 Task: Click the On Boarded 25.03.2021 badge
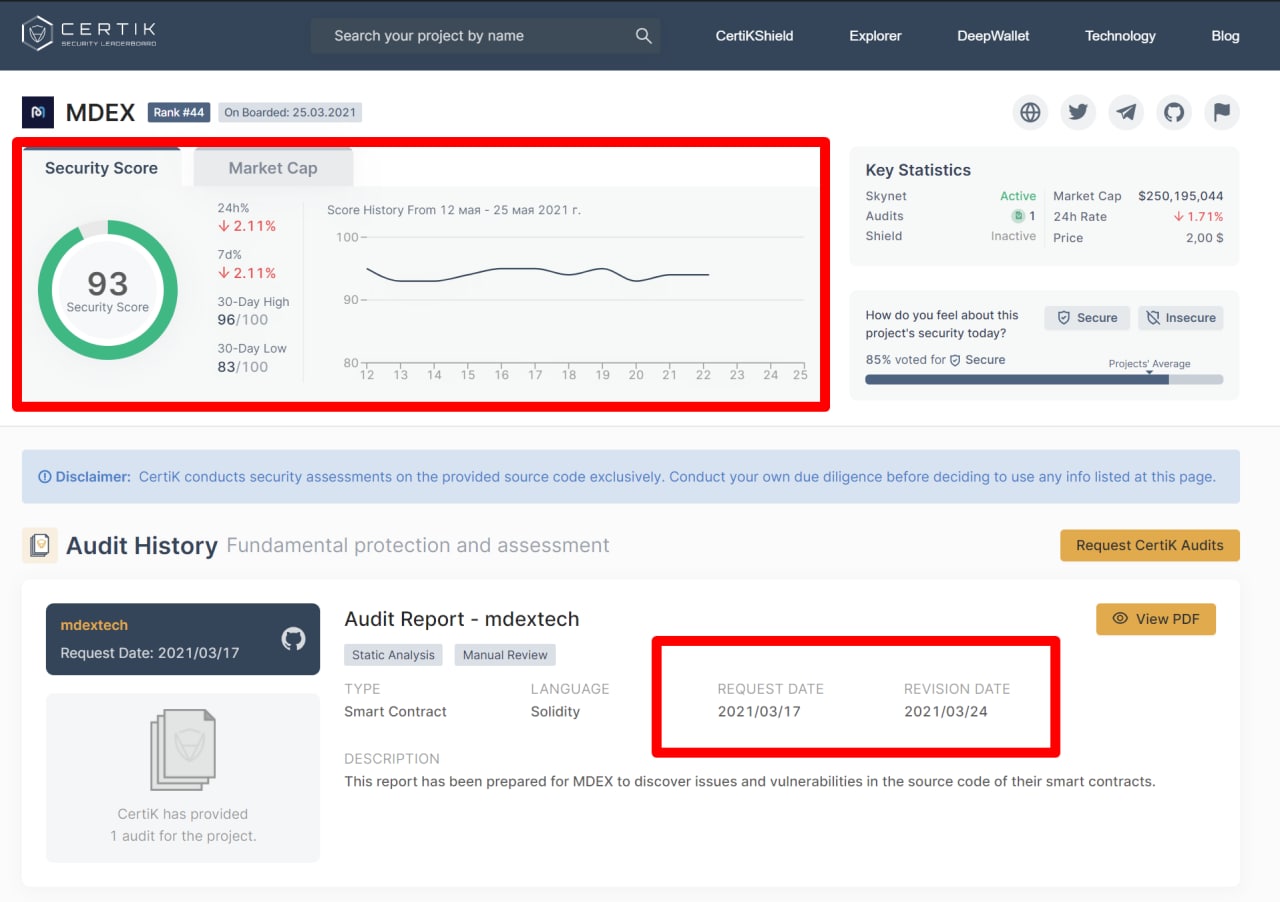coord(290,112)
